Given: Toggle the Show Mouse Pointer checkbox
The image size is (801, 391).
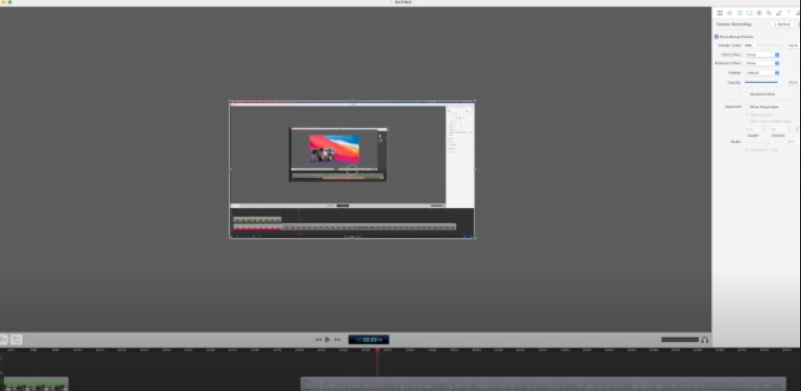Looking at the screenshot, I should pos(716,37).
